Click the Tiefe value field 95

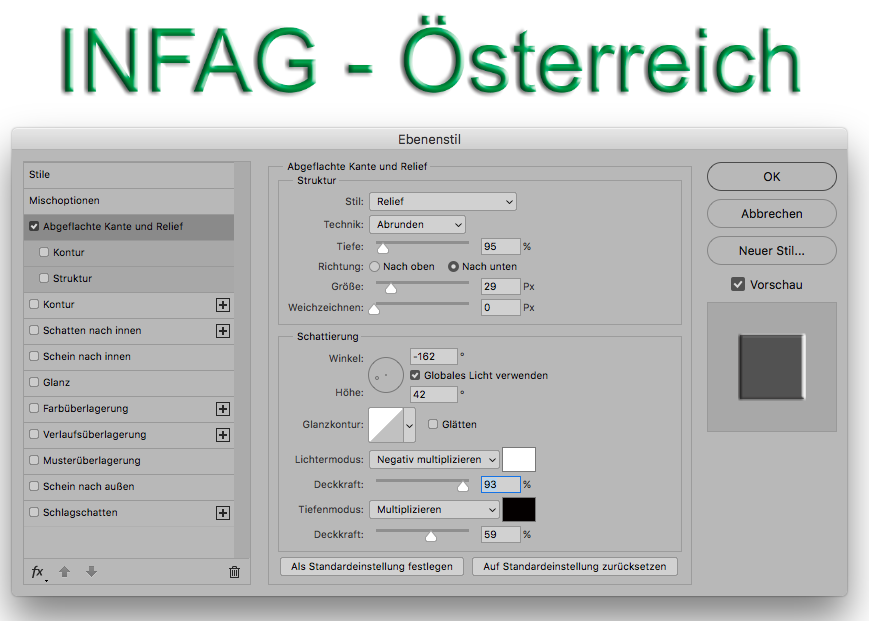pyautogui.click(x=500, y=247)
